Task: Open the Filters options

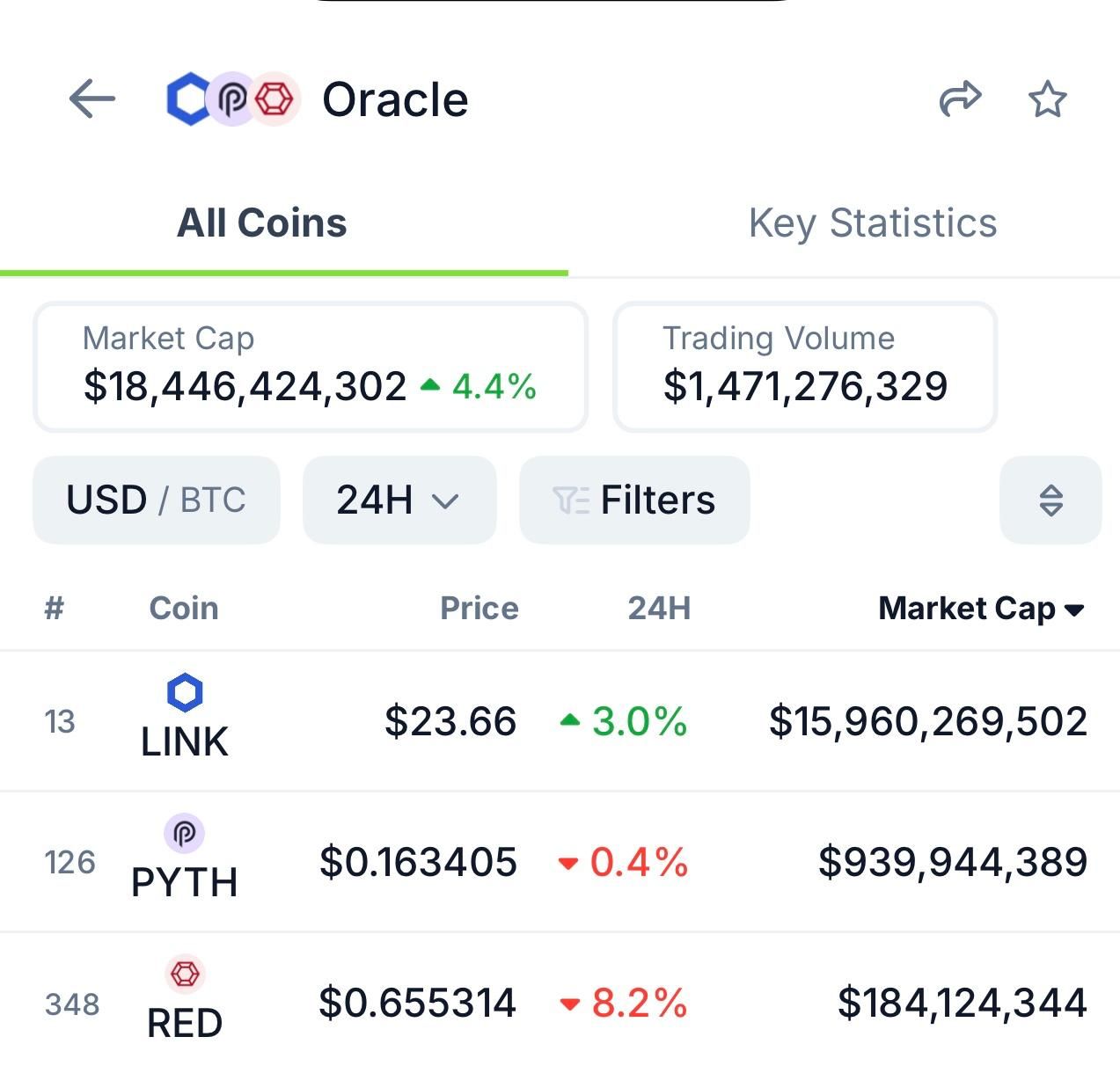Action: click(x=634, y=500)
